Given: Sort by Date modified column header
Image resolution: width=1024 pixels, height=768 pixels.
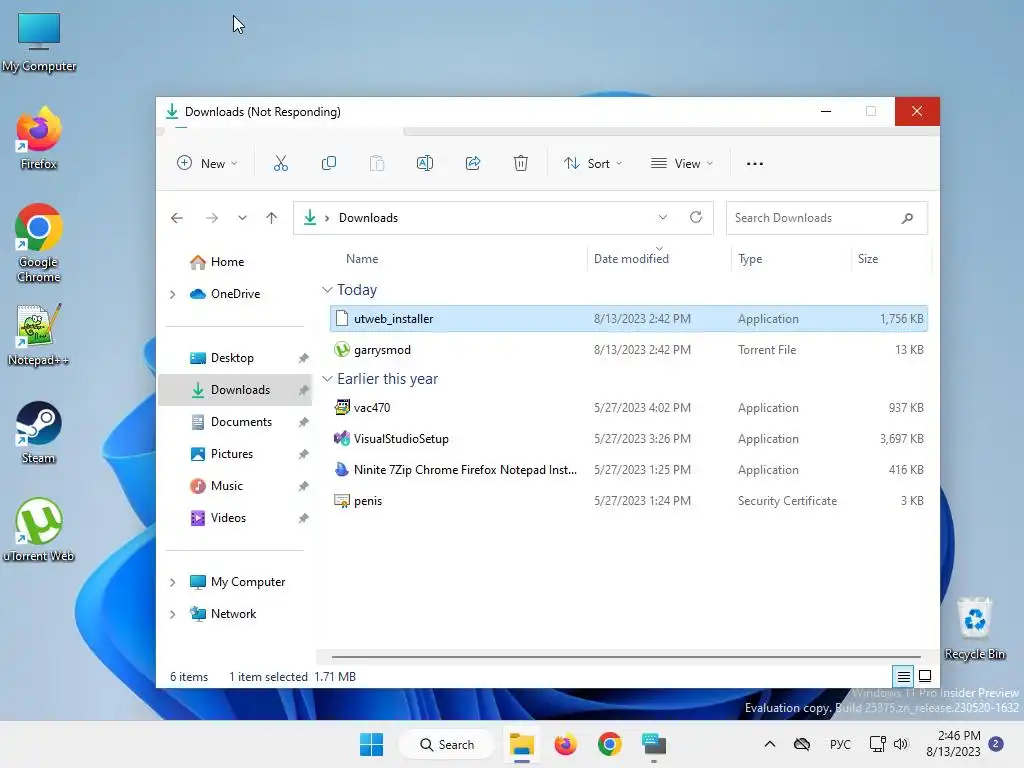Looking at the screenshot, I should [x=659, y=259].
